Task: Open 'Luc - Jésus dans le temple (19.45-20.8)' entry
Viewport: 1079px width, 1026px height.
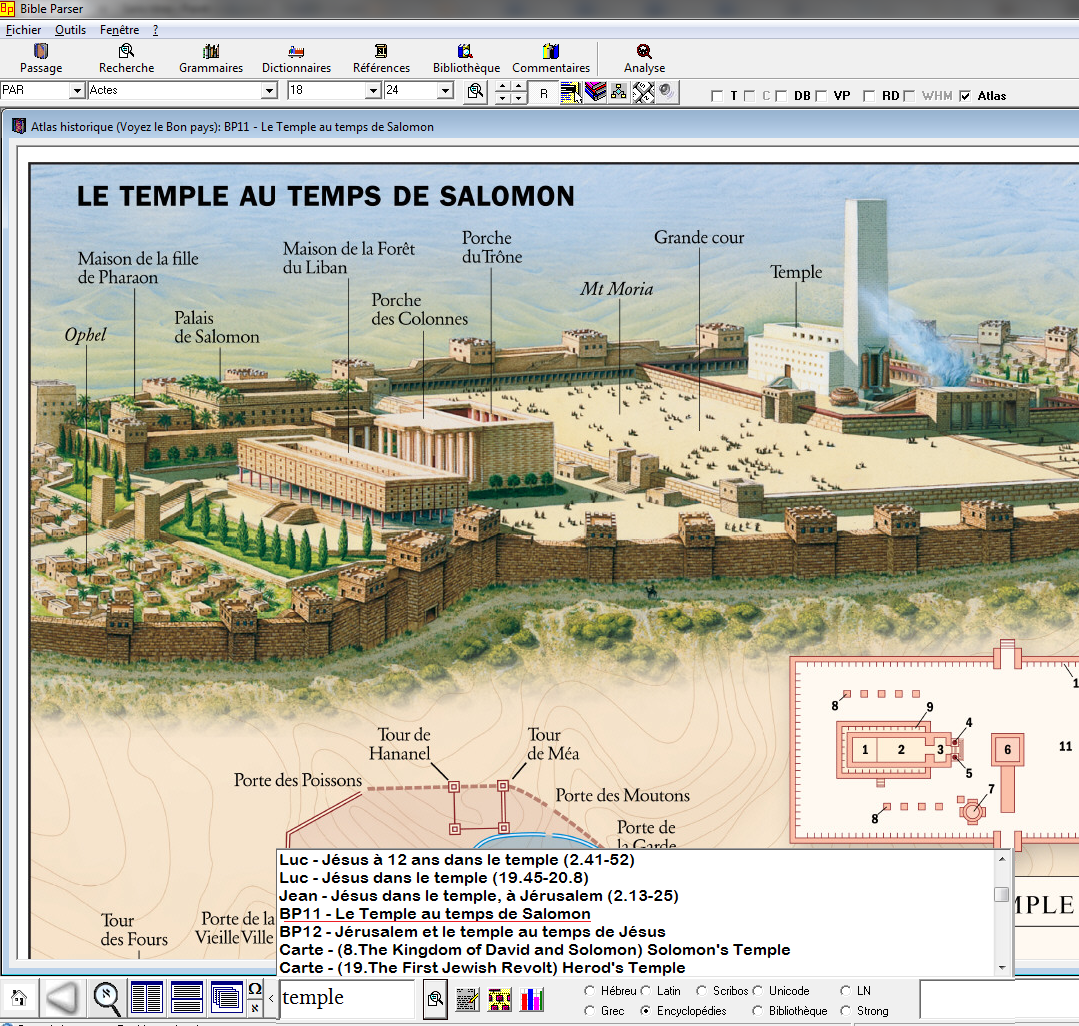Action: [434, 877]
